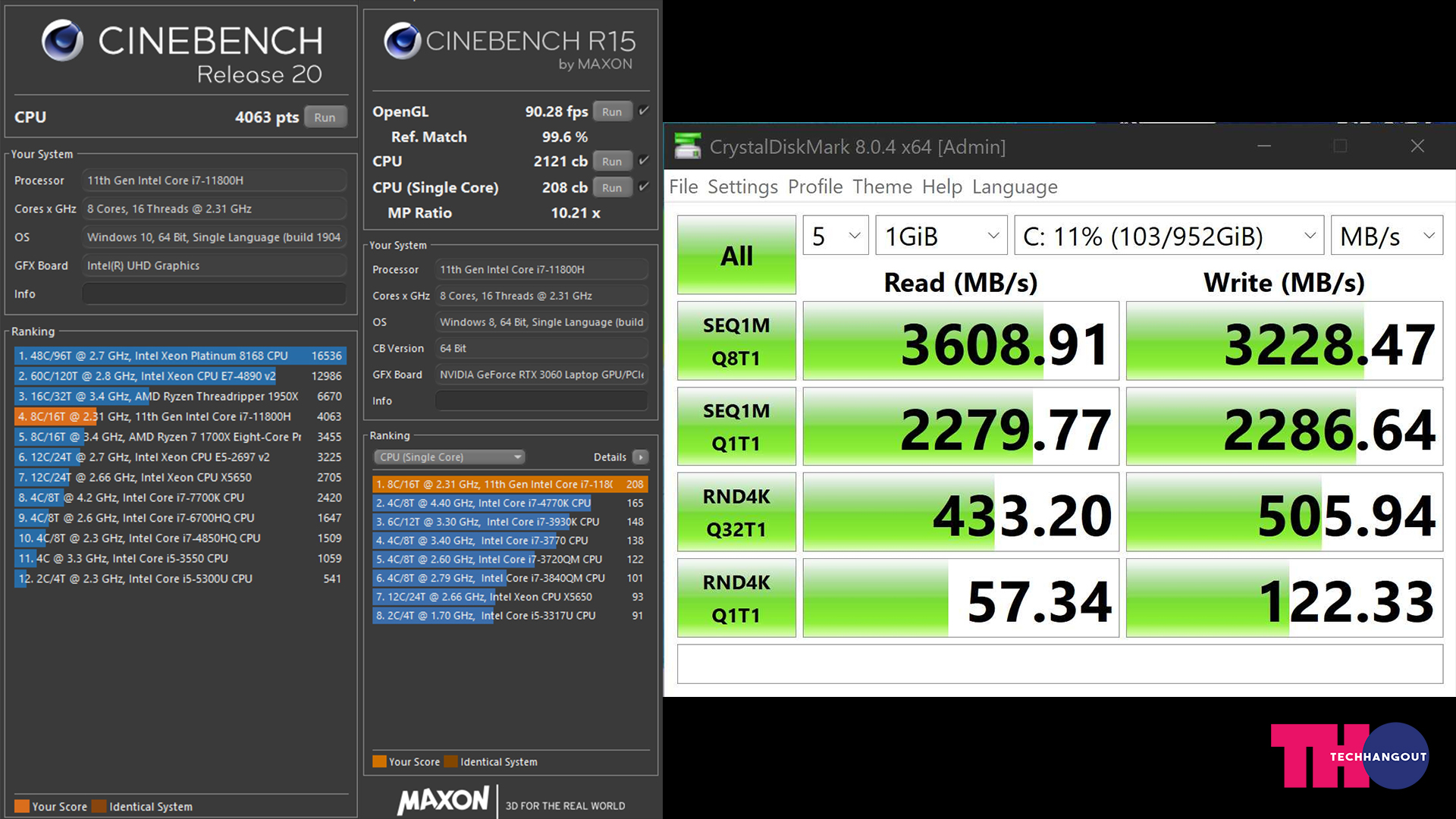This screenshot has width=1456, height=819.
Task: Click the All benchmark button
Action: point(736,256)
